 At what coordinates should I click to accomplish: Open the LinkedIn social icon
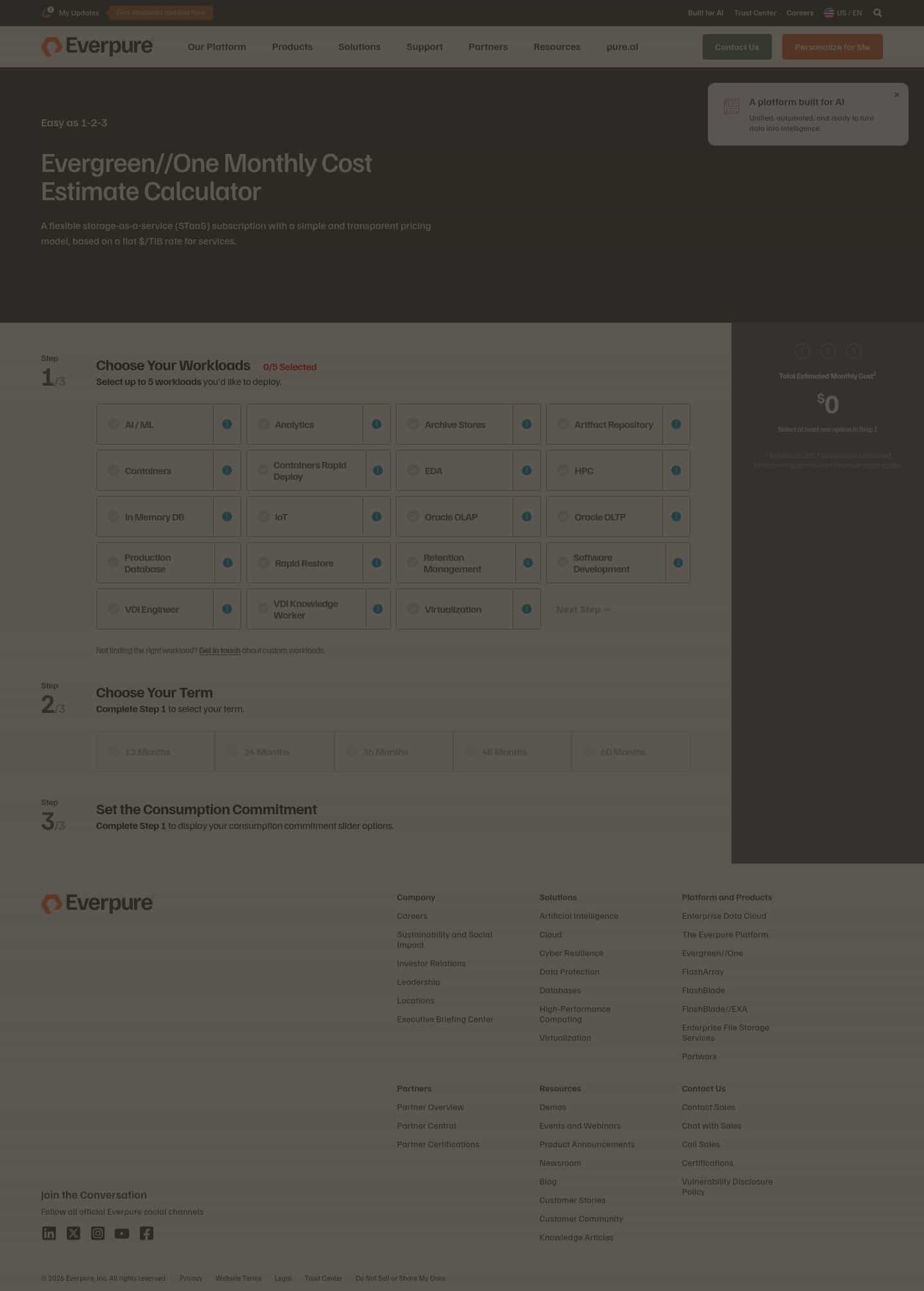49,1233
